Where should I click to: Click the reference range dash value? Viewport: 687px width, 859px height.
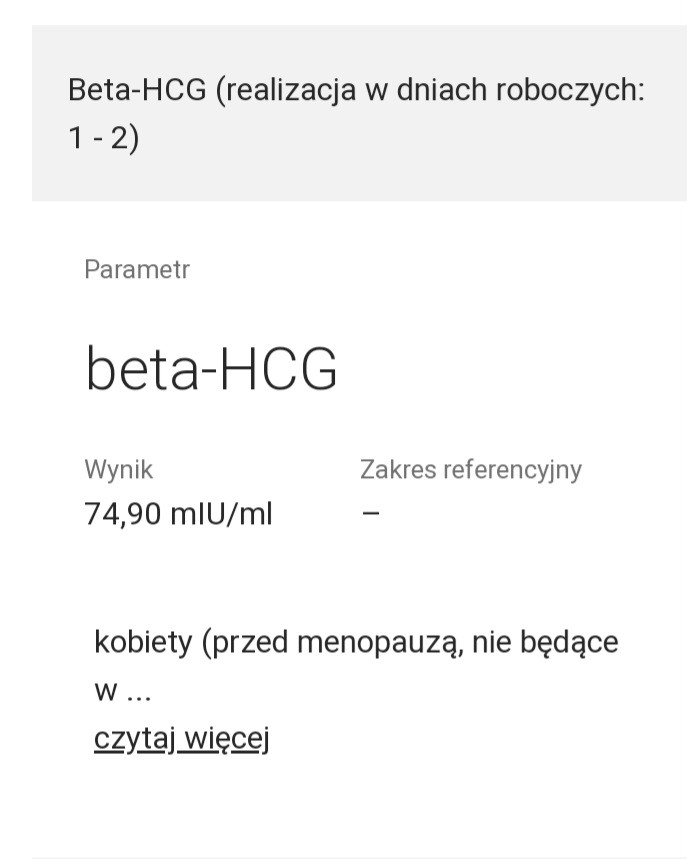coord(371,514)
